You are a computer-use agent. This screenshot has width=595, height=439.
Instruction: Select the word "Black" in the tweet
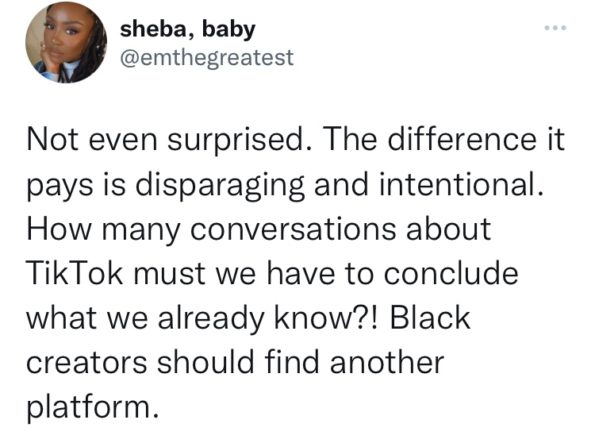click(430, 317)
